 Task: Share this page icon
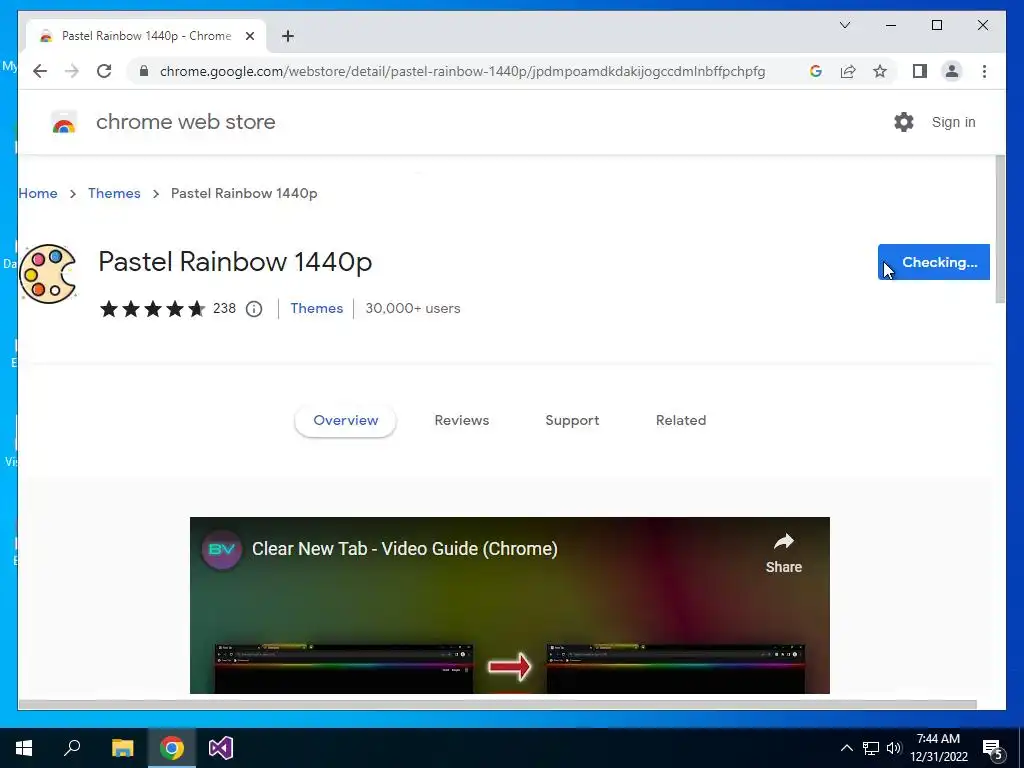pos(848,71)
